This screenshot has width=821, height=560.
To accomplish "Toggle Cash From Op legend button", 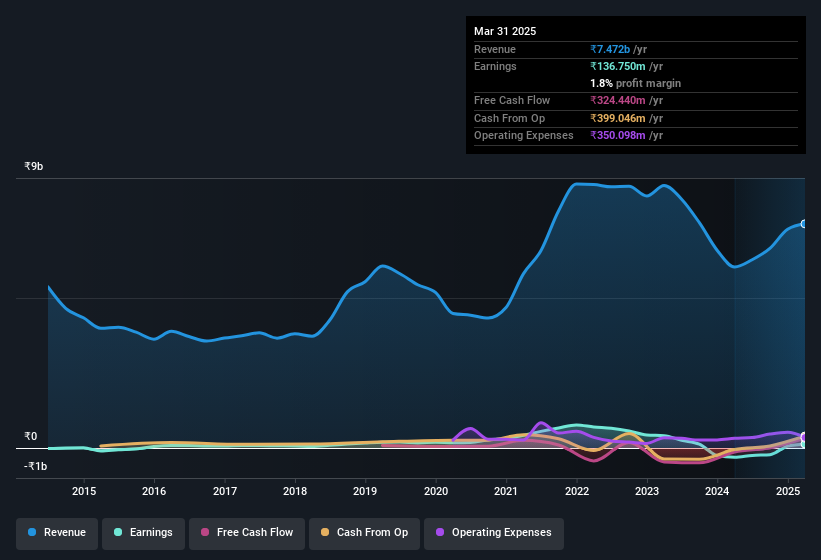I will [364, 533].
